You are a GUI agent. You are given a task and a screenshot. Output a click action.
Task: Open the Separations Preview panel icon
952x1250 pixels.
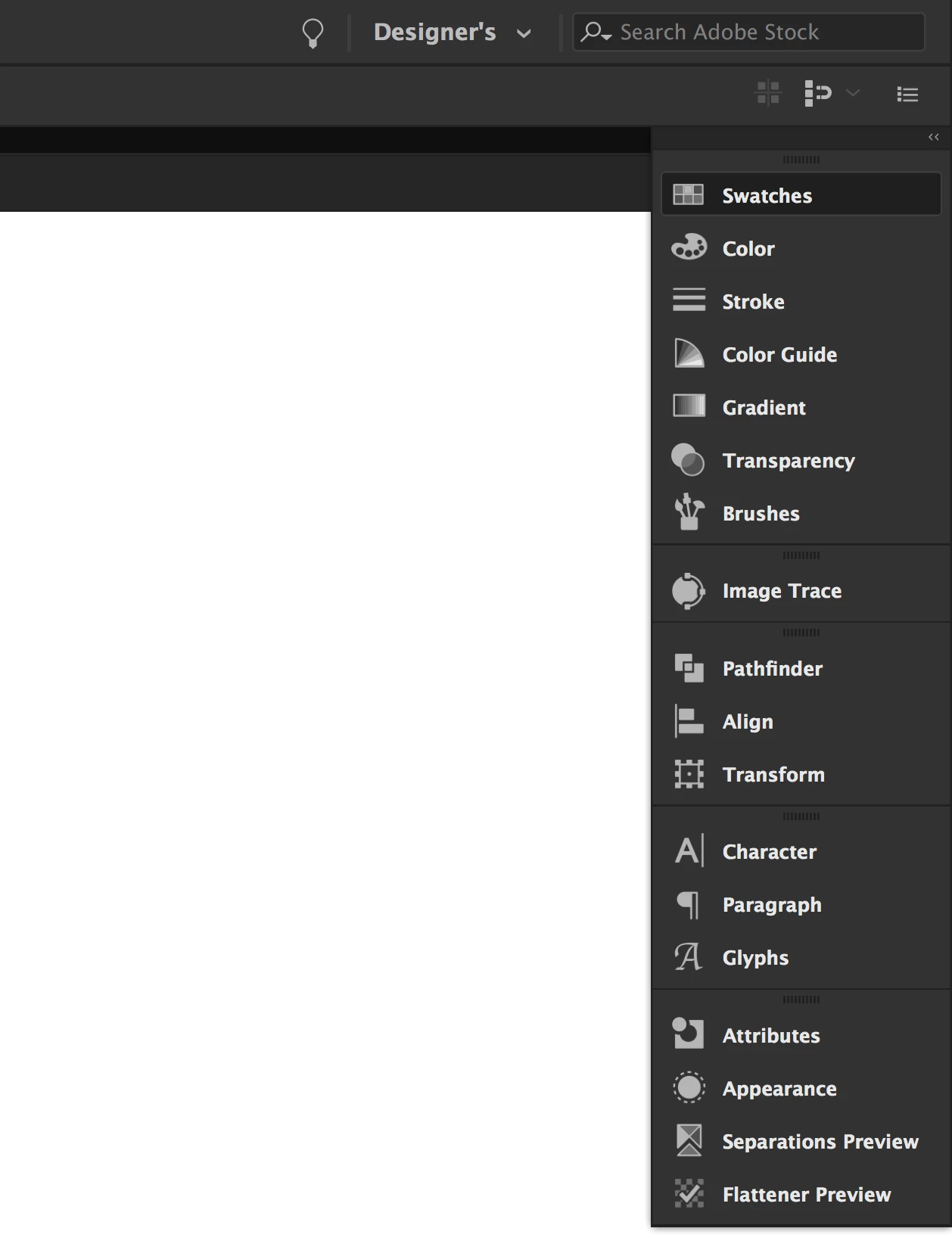click(689, 1140)
